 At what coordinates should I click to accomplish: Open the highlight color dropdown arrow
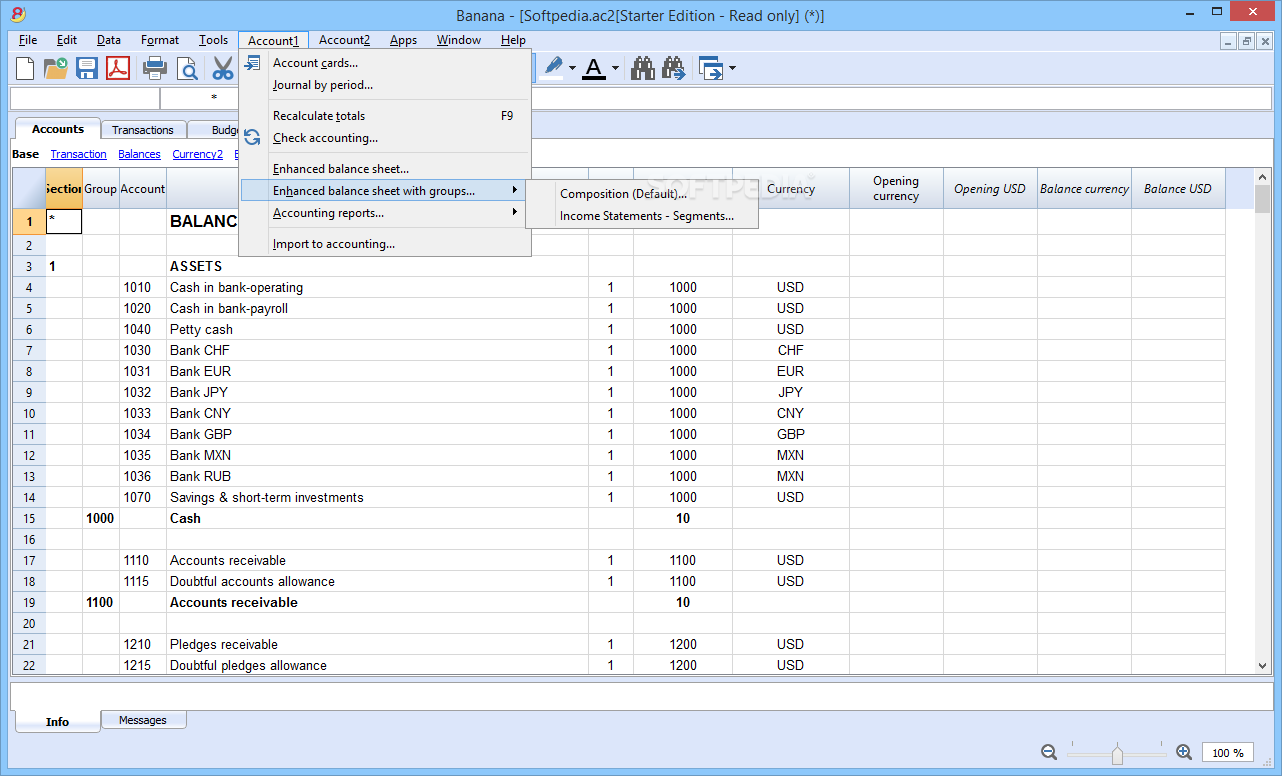[572, 69]
